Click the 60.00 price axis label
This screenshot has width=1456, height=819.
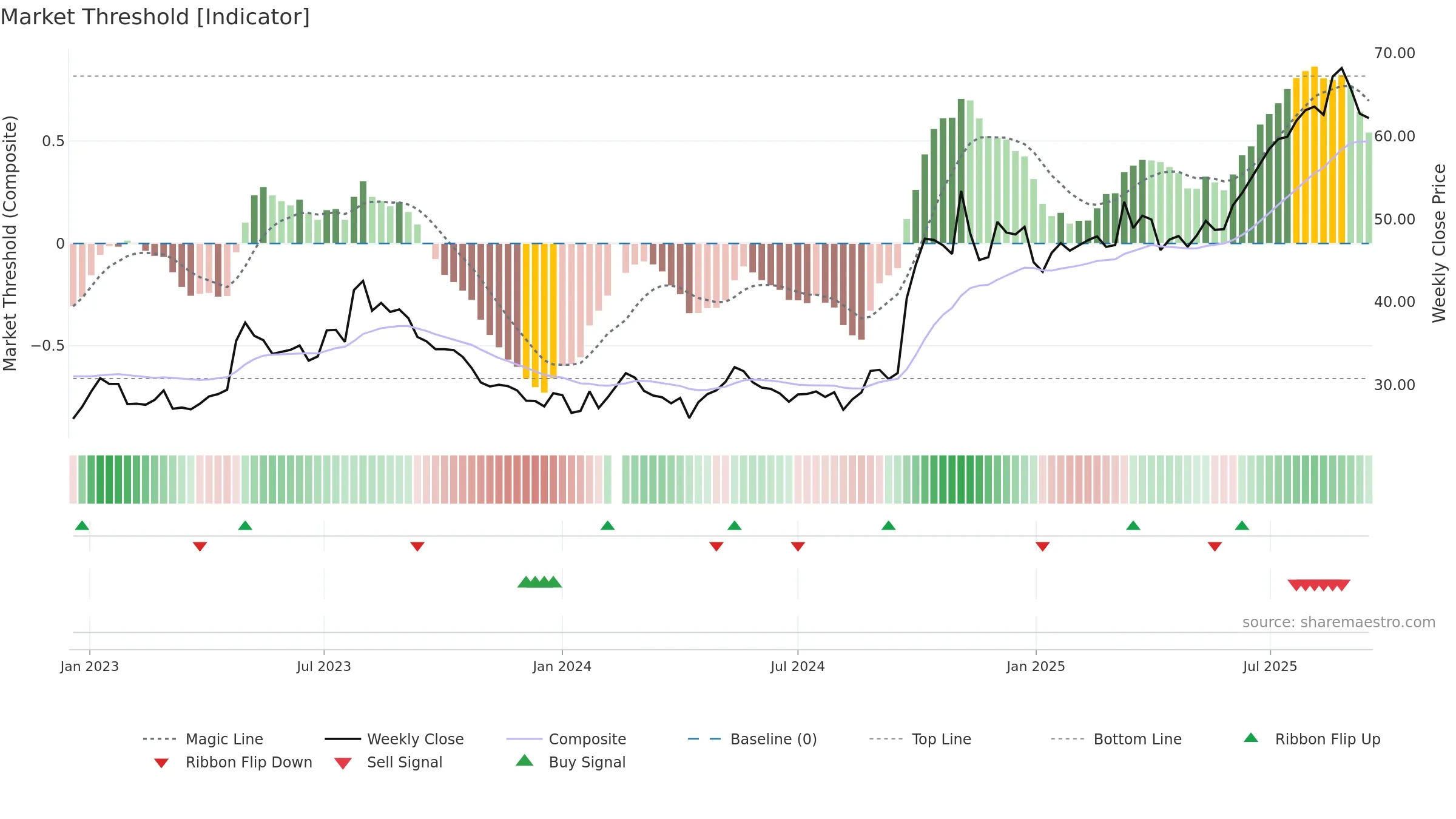[1394, 136]
